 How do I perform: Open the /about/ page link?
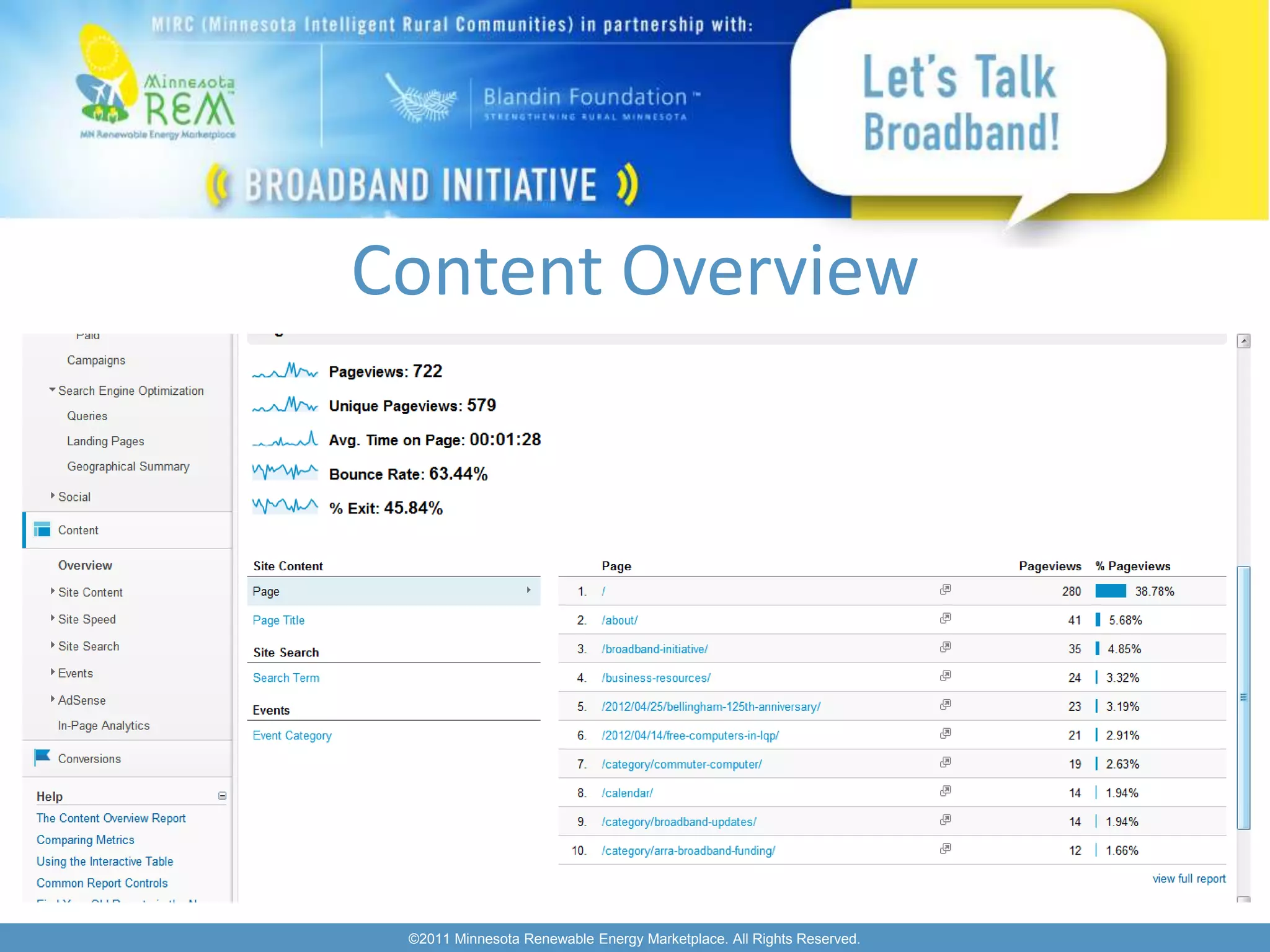pyautogui.click(x=619, y=620)
